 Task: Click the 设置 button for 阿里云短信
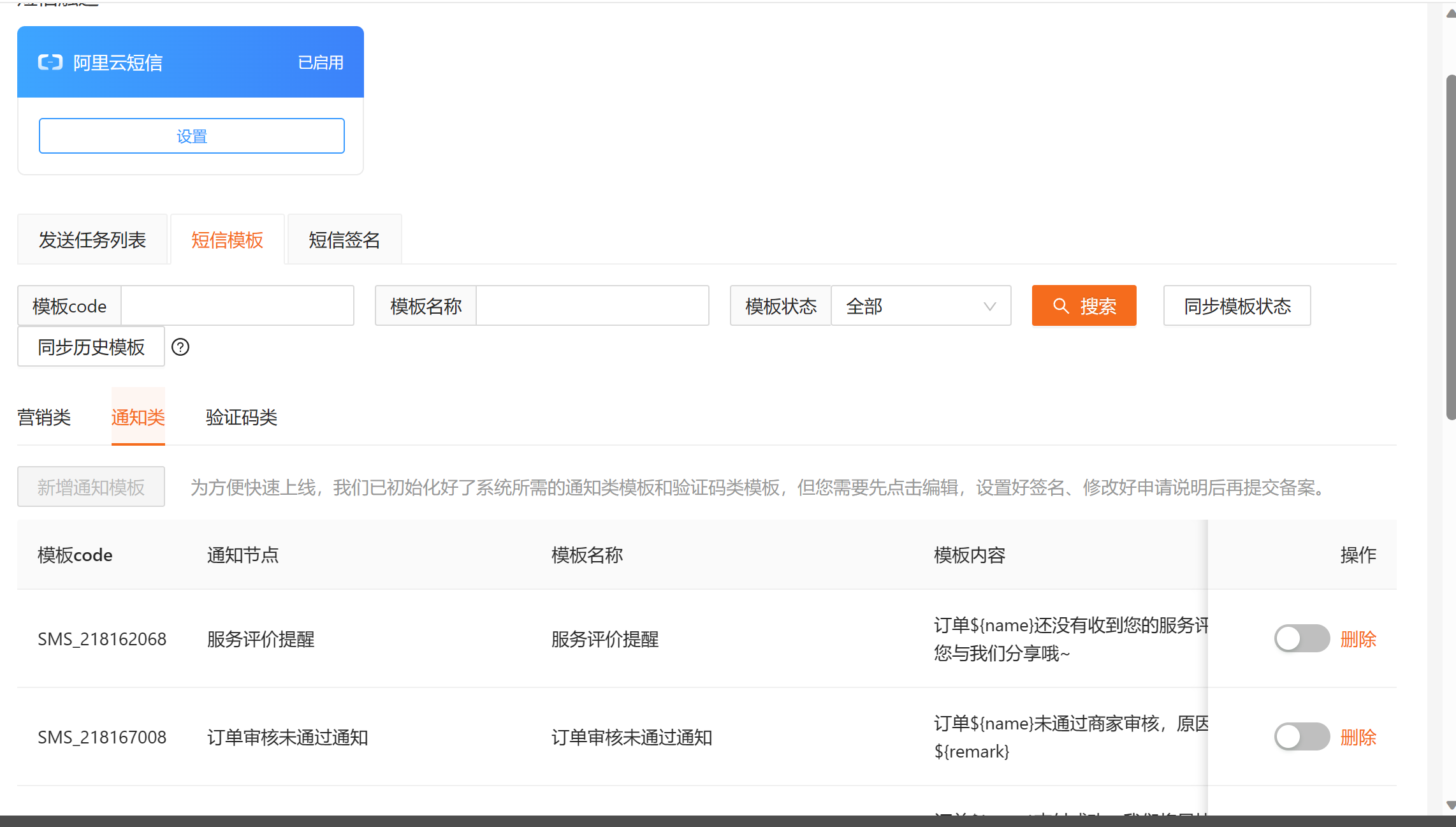(x=192, y=136)
